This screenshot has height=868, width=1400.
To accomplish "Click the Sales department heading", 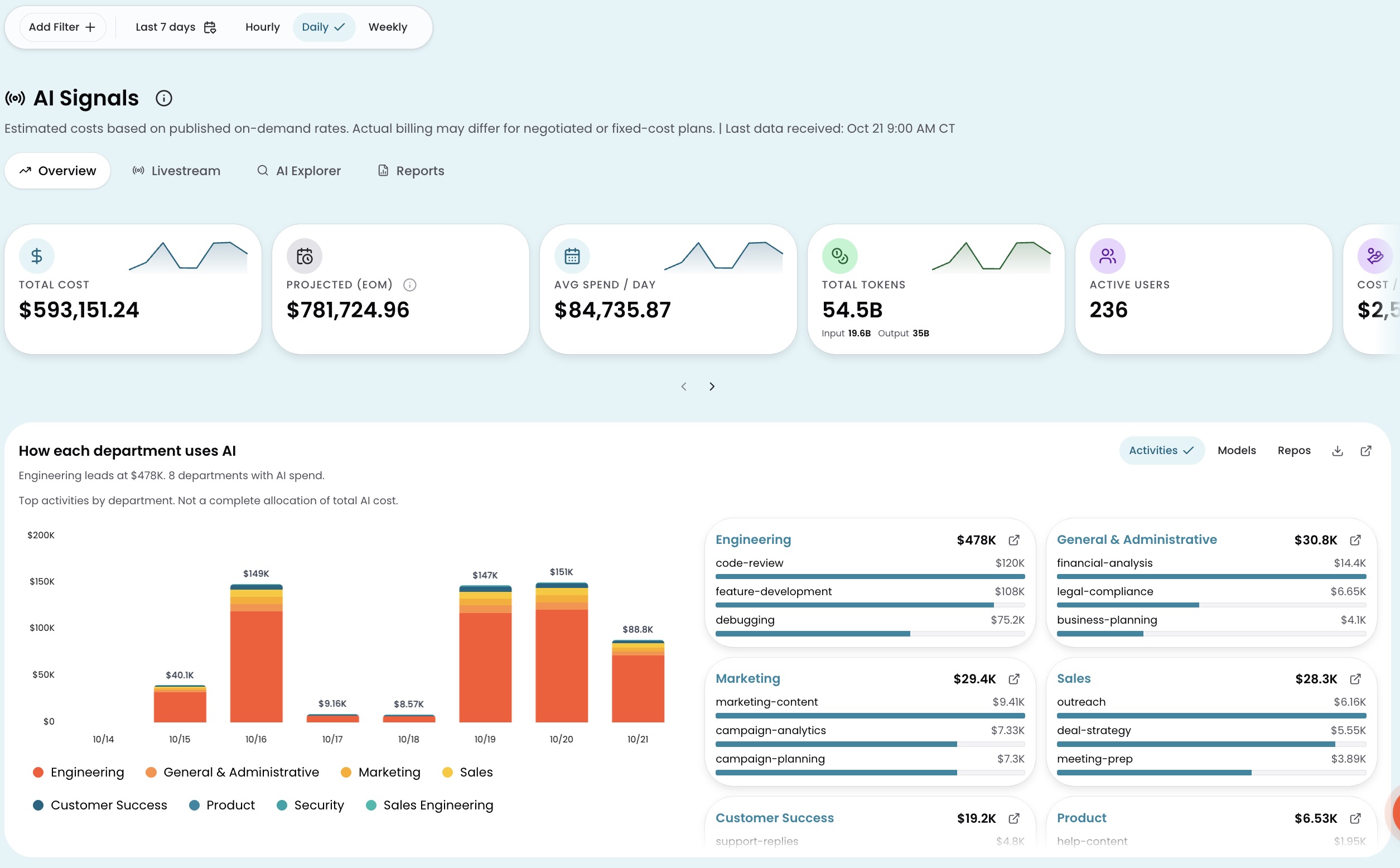I will (1073, 678).
